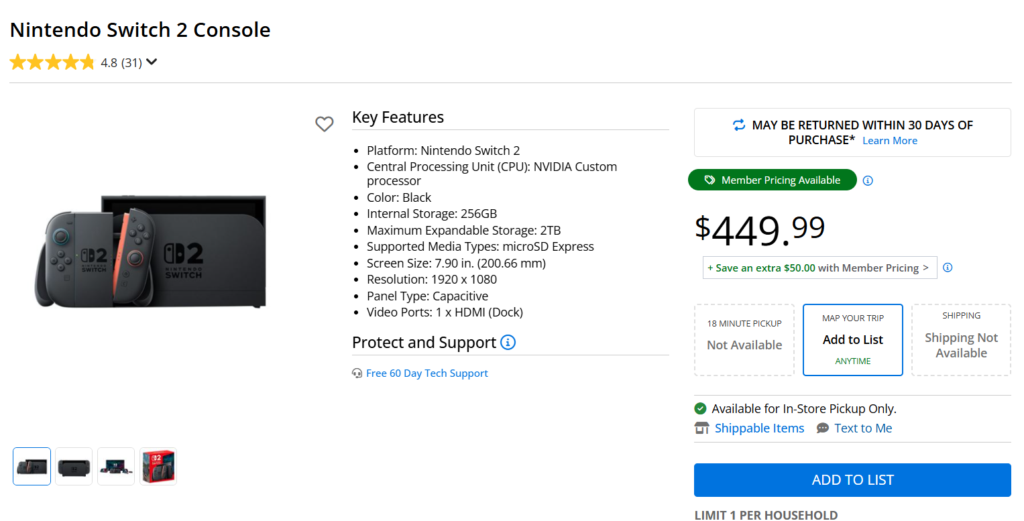This screenshot has width=1024, height=521.
Task: Click the chat bubble icon beside Text to Me
Action: pos(822,428)
